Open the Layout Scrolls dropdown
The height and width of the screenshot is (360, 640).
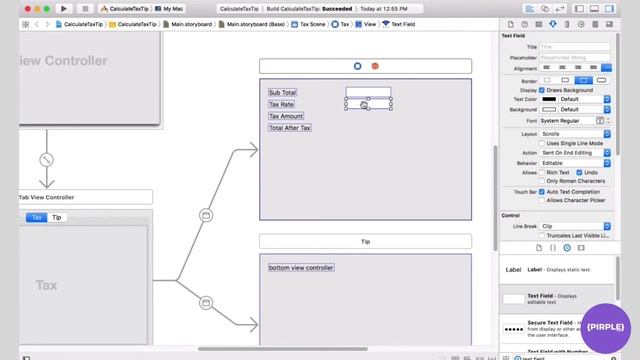point(575,134)
